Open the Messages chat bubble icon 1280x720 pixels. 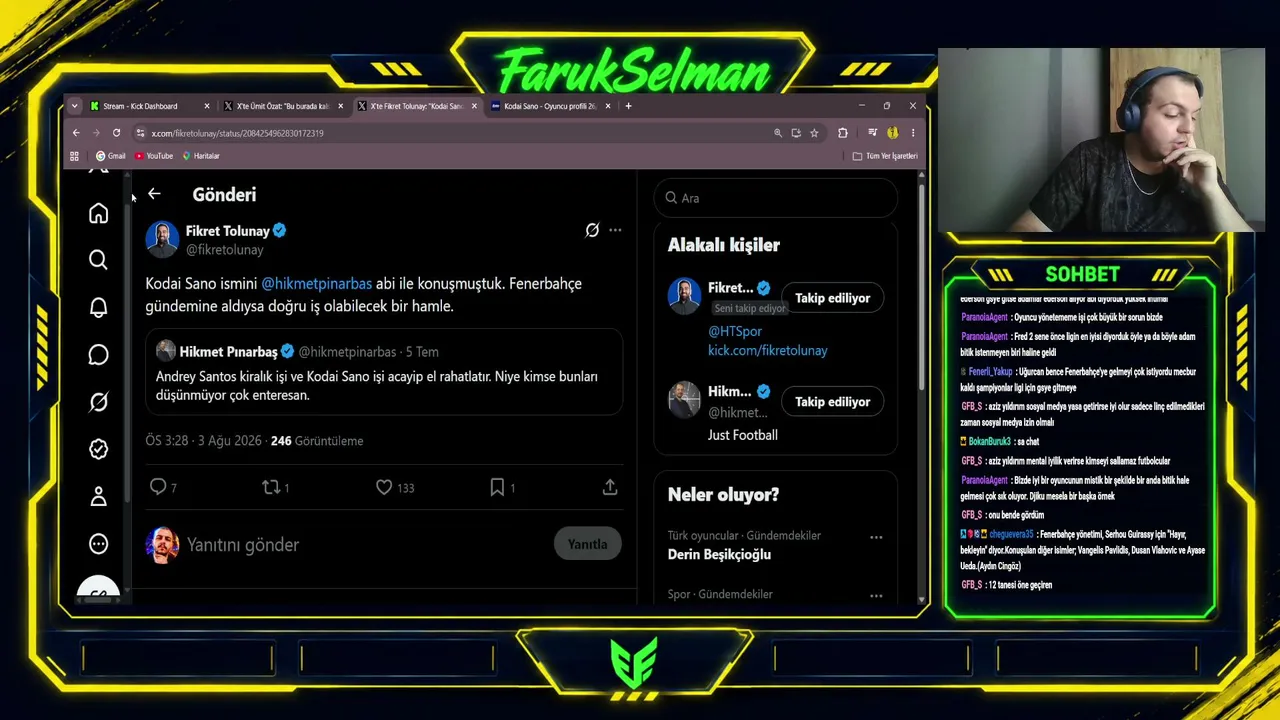(x=98, y=355)
